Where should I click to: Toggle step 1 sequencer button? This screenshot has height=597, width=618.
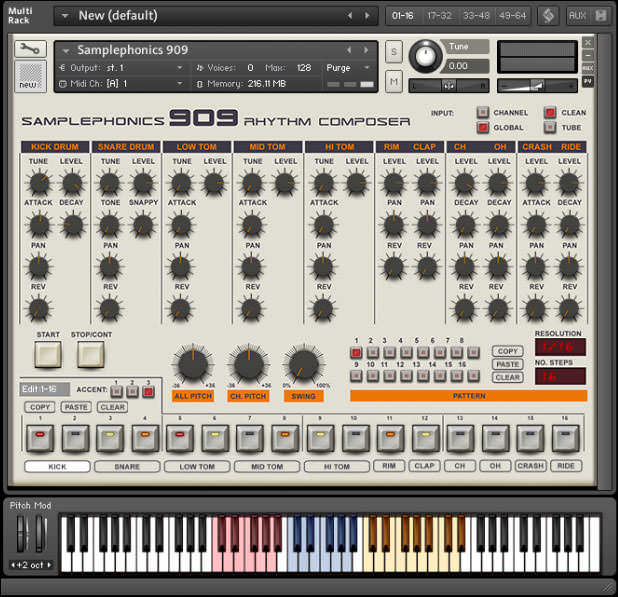tap(40, 438)
